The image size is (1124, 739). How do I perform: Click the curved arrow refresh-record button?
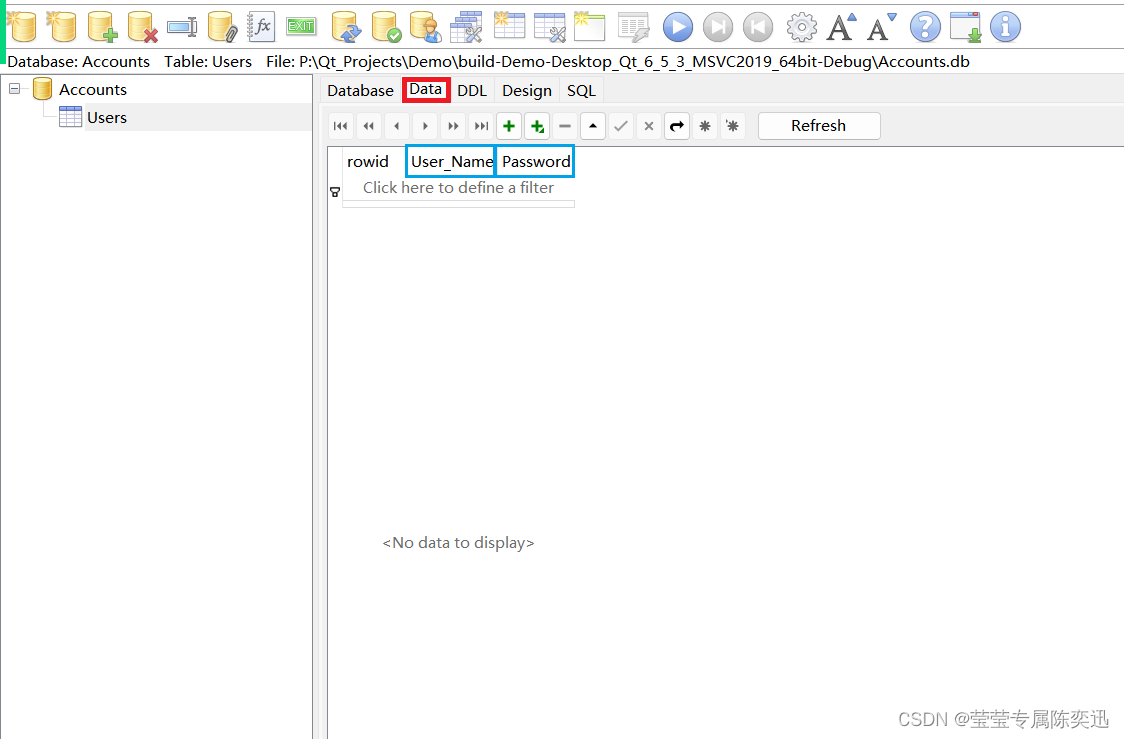(x=677, y=126)
